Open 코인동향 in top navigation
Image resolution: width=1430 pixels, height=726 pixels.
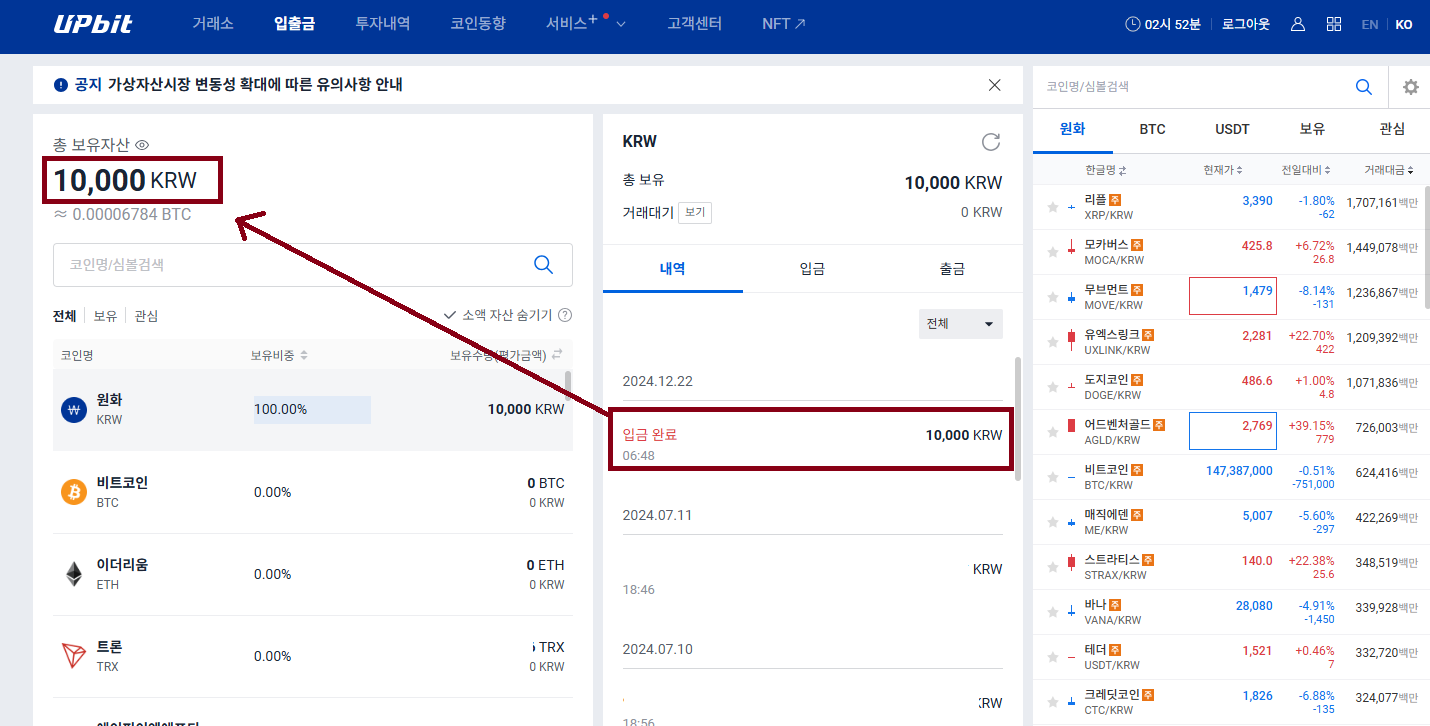tap(478, 24)
